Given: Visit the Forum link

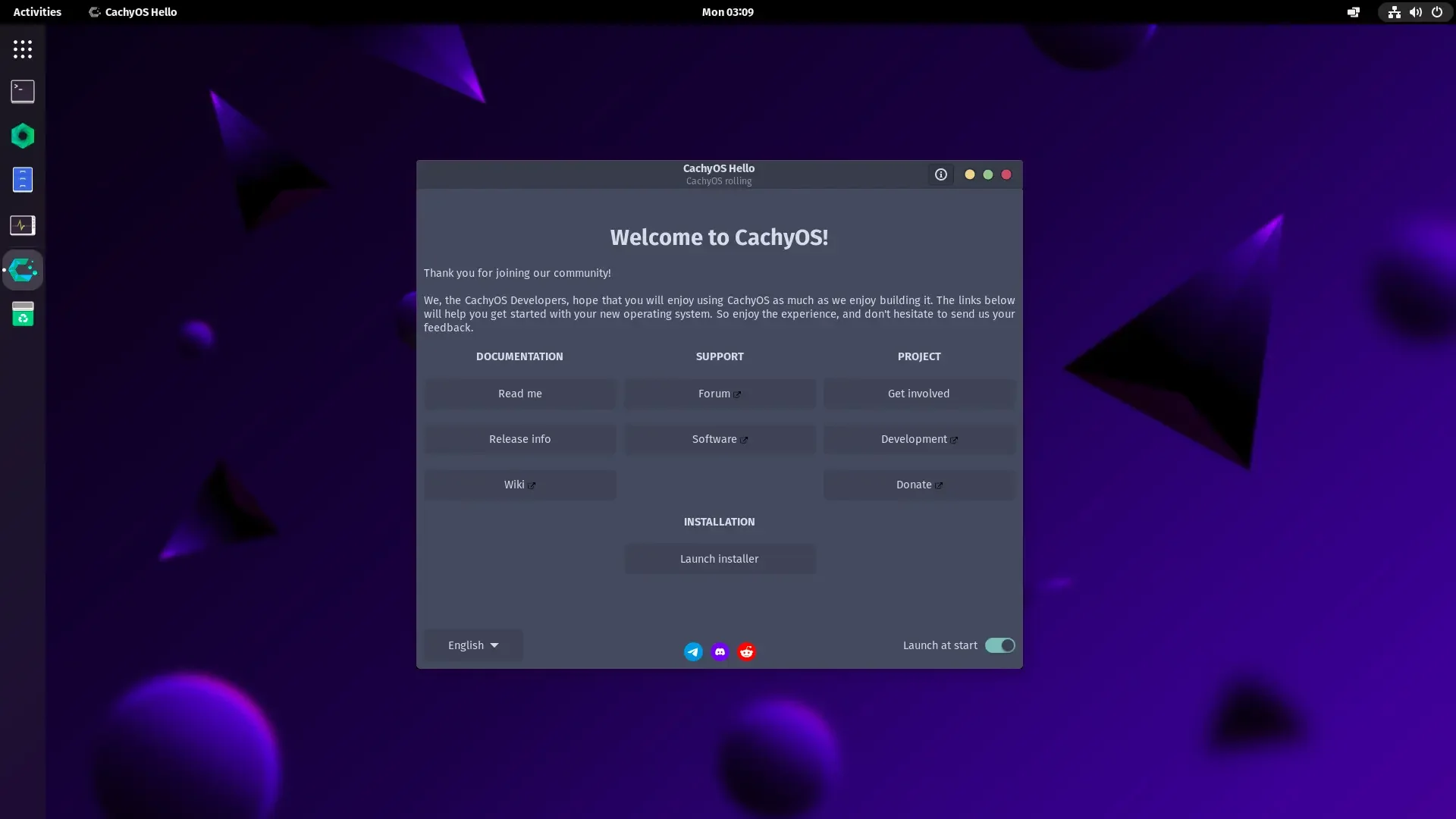Looking at the screenshot, I should pyautogui.click(x=720, y=394).
